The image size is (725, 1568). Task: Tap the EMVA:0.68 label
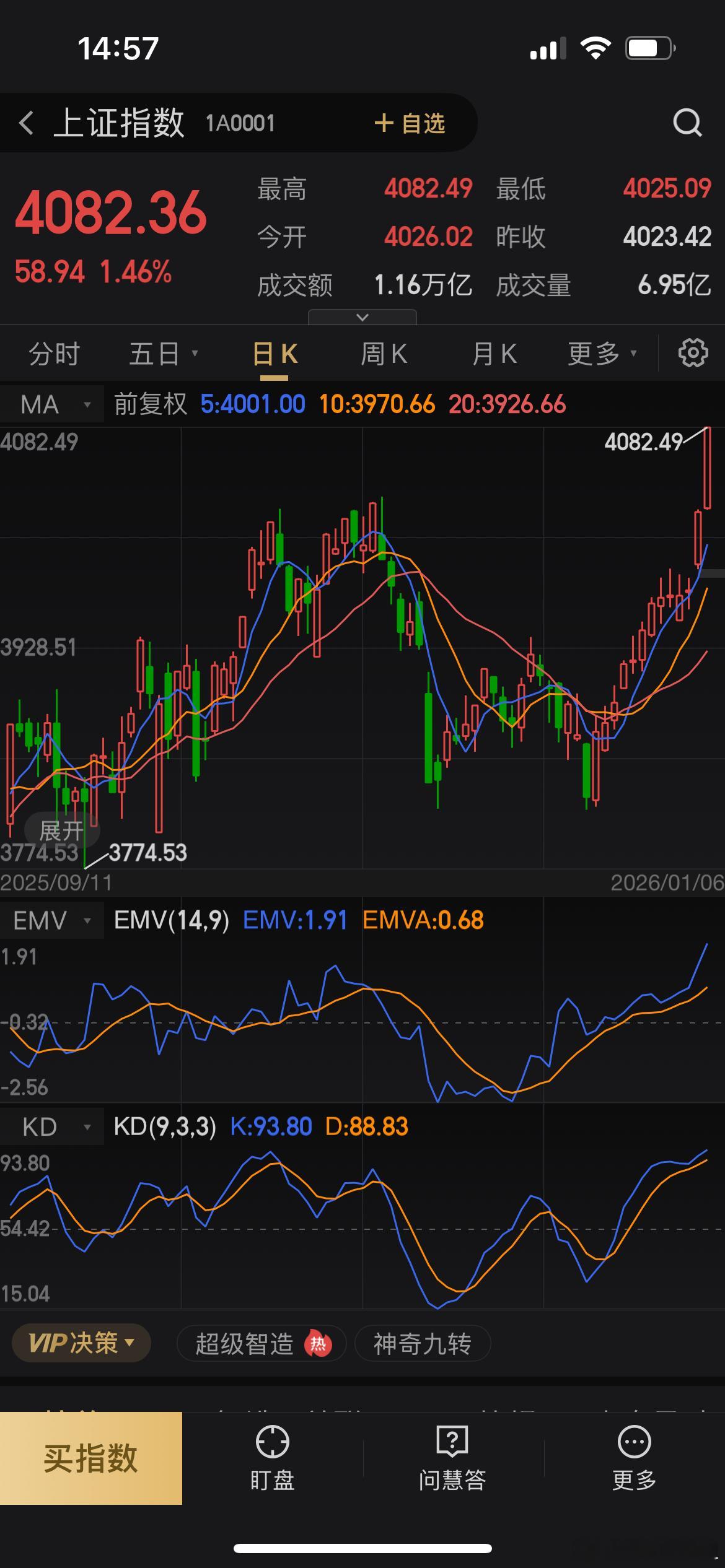pyautogui.click(x=423, y=920)
